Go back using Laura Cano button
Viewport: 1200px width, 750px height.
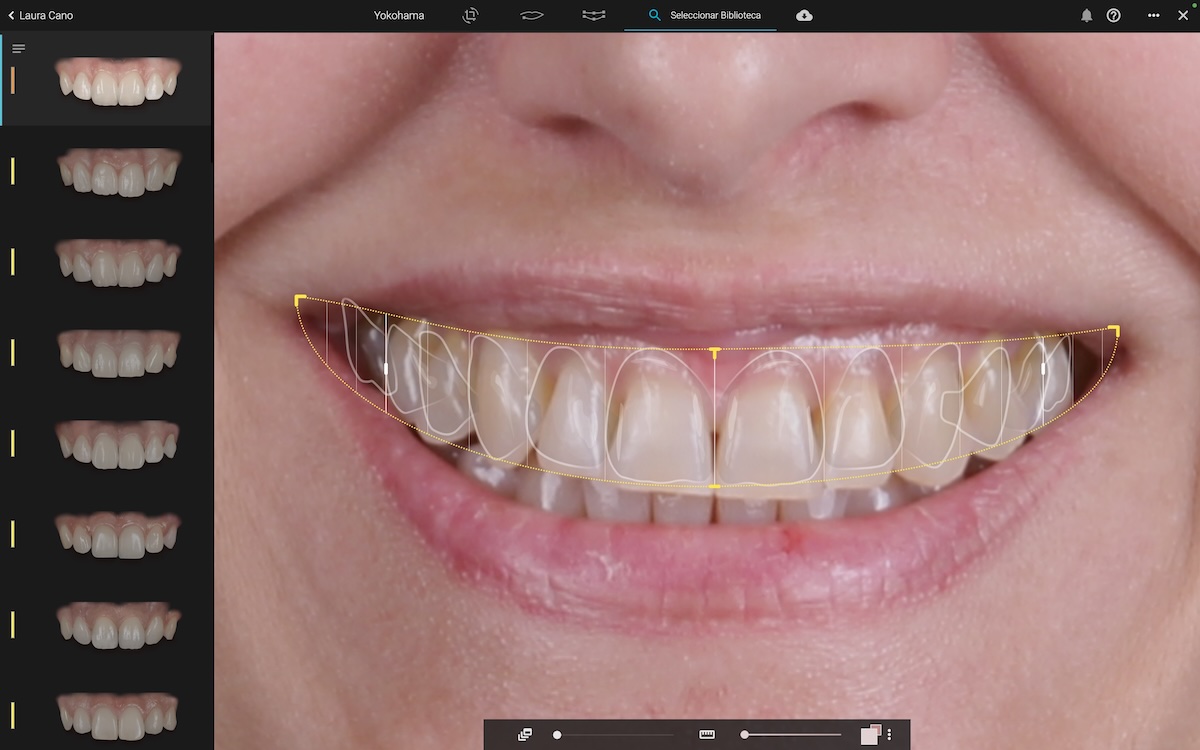[x=40, y=16]
